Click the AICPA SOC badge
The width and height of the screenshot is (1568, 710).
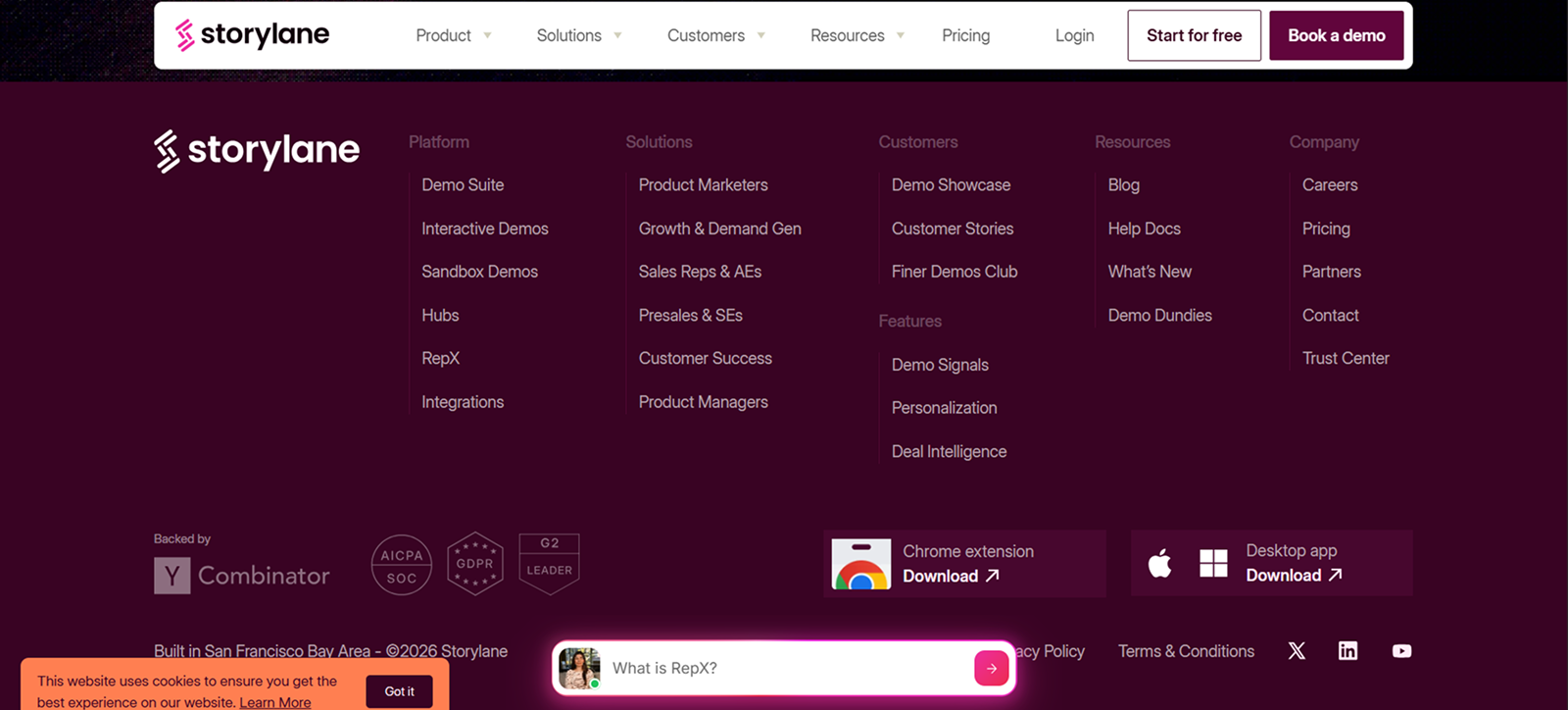click(x=402, y=565)
